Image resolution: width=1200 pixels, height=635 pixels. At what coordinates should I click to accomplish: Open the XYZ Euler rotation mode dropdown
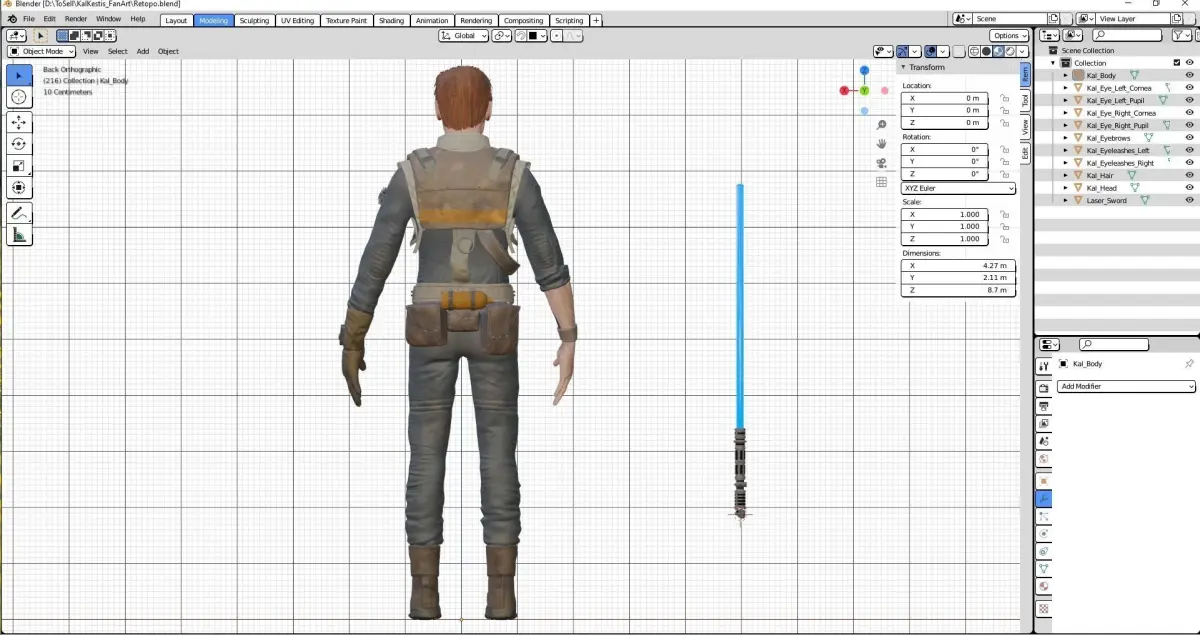click(959, 188)
